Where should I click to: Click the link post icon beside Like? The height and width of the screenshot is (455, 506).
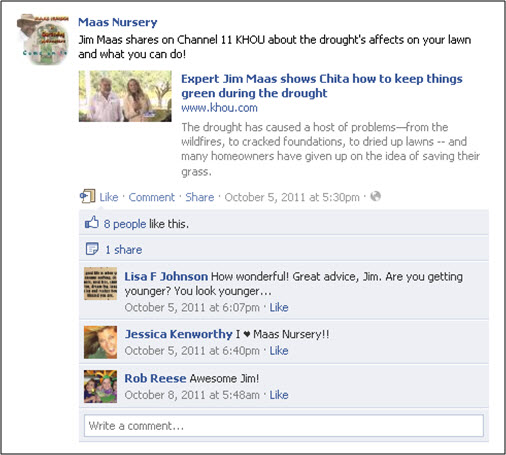pyautogui.click(x=88, y=196)
